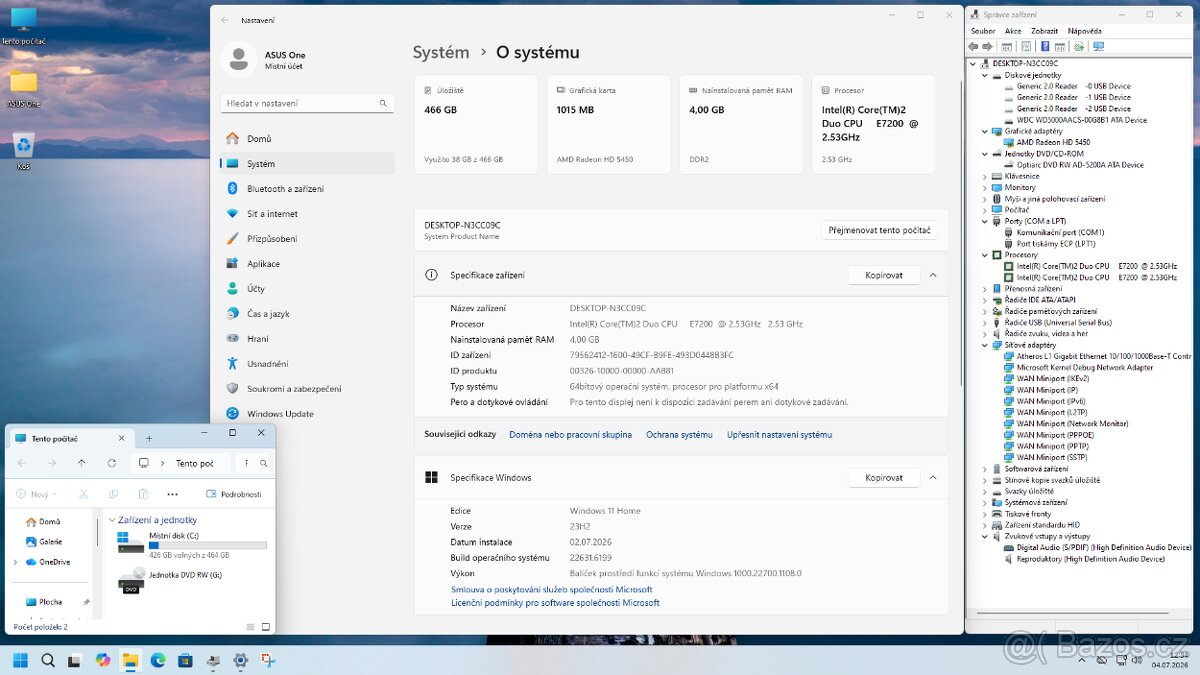The image size is (1200, 675).
Task: Launch Snipping Tool from the taskbar
Action: [267, 660]
